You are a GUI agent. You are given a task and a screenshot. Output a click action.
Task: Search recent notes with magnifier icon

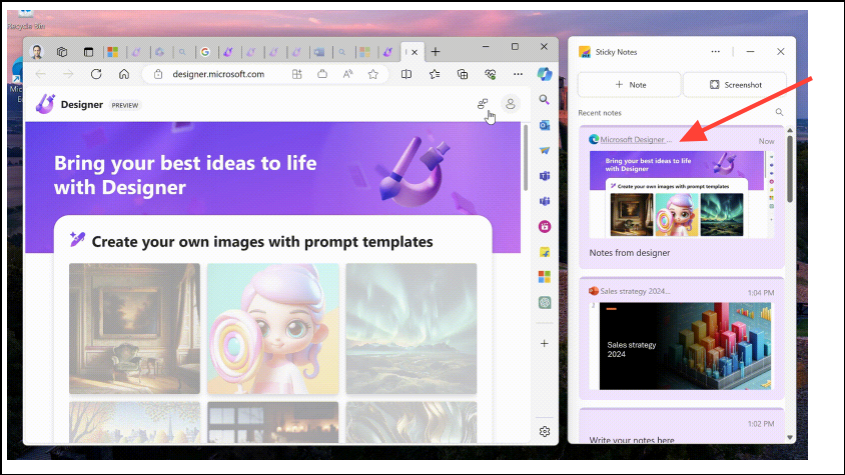(779, 112)
